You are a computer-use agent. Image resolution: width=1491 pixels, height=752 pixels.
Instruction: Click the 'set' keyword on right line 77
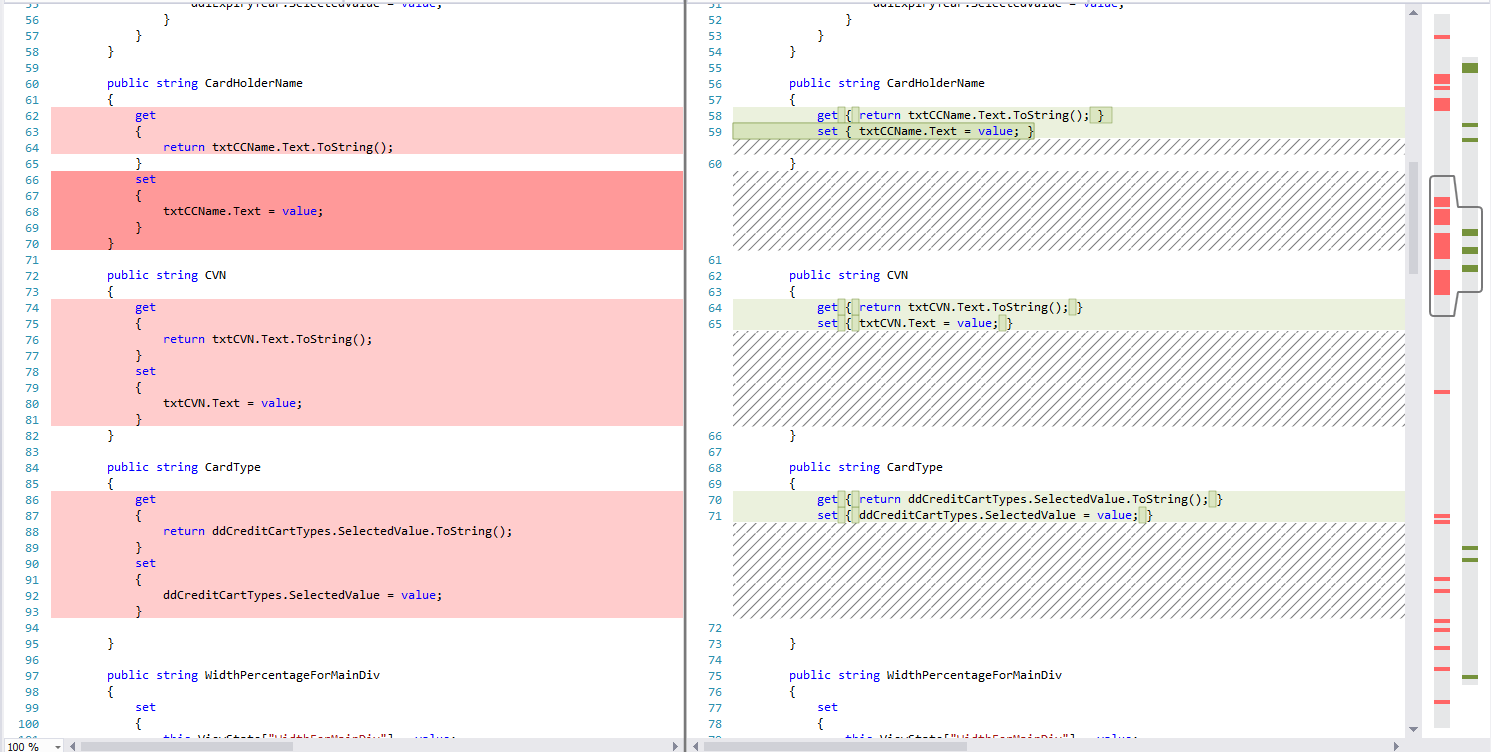click(827, 707)
